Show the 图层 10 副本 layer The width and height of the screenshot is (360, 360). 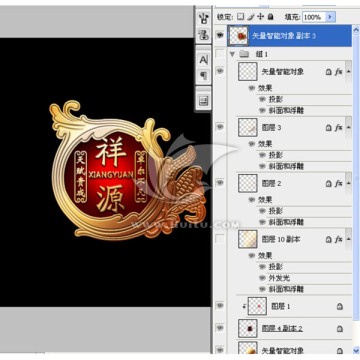point(220,239)
